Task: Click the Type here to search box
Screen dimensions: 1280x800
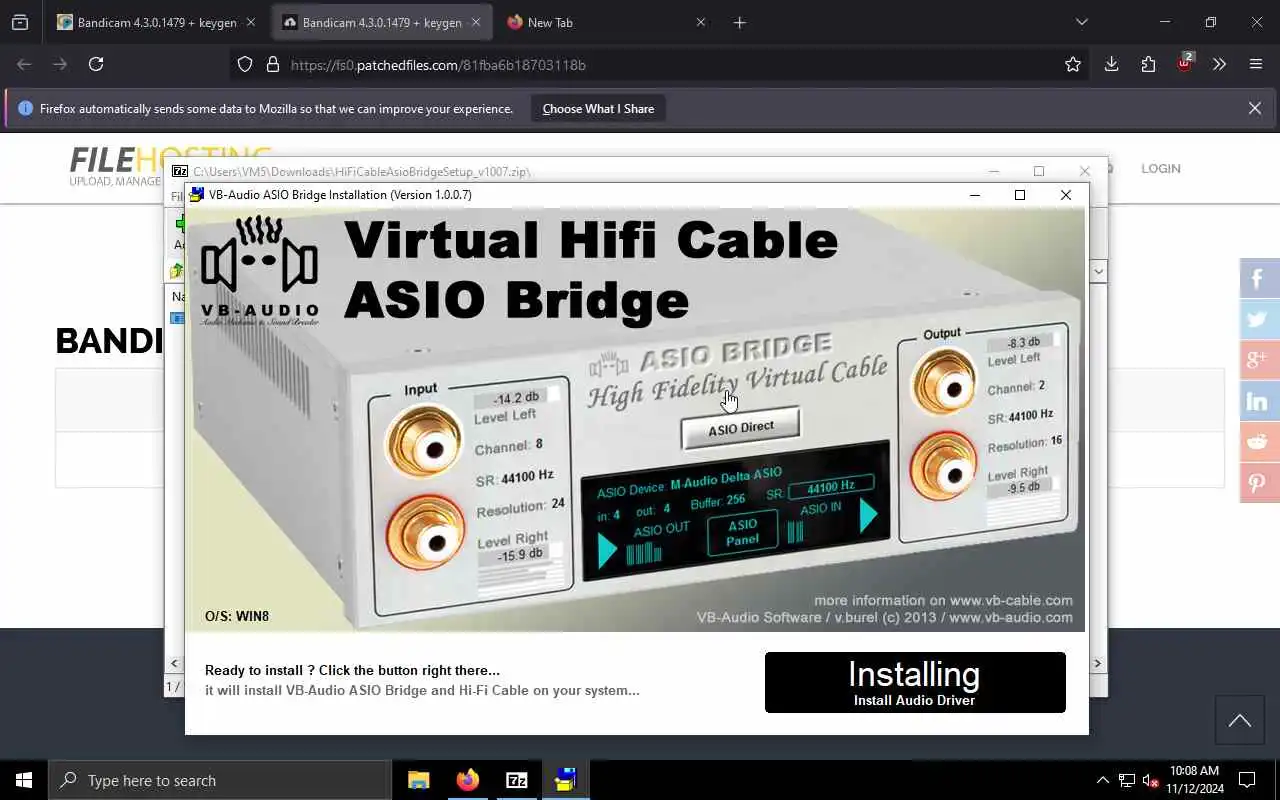Action: click(219, 780)
